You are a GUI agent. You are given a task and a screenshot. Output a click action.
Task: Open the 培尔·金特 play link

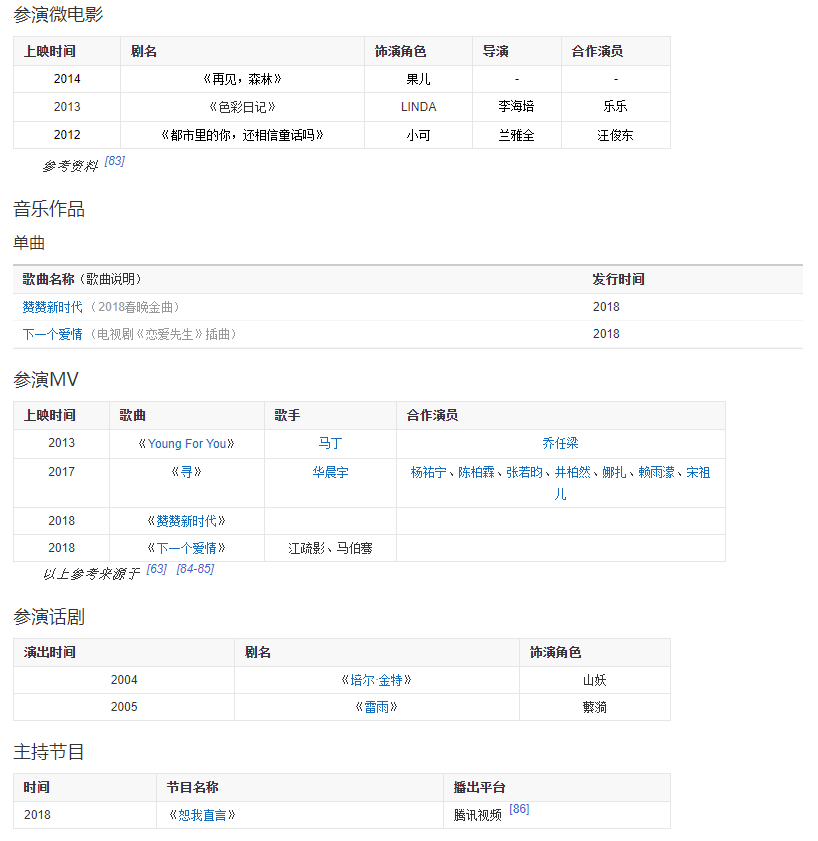[376, 680]
